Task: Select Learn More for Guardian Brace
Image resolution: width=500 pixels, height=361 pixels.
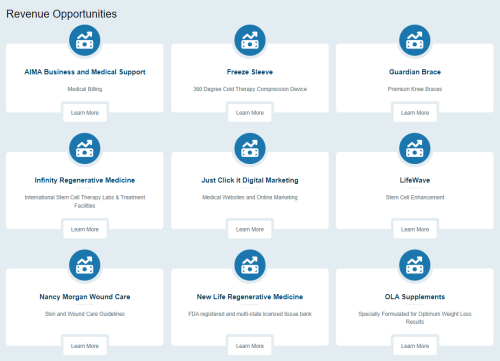Action: 415,113
